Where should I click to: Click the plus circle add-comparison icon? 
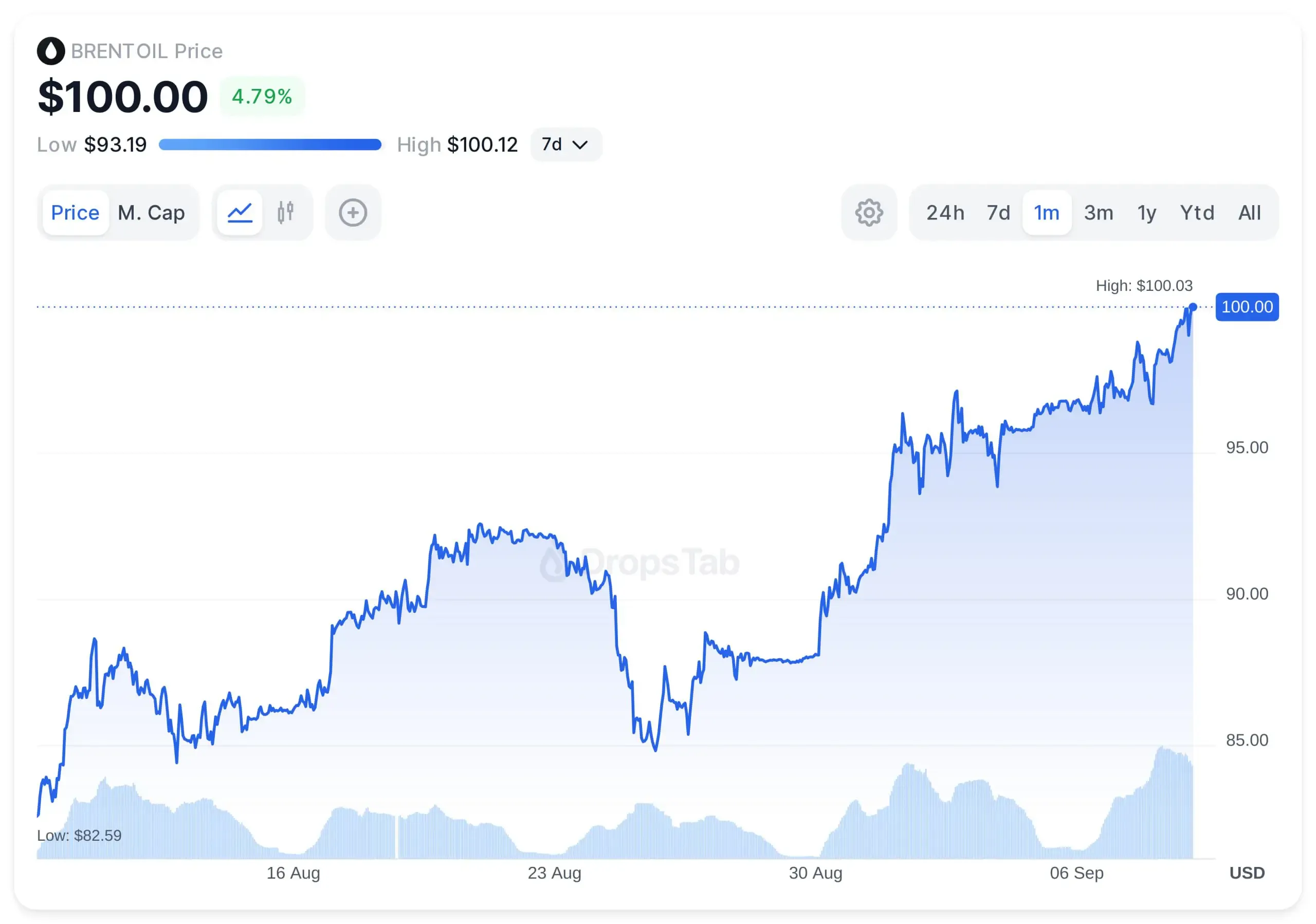pos(353,213)
